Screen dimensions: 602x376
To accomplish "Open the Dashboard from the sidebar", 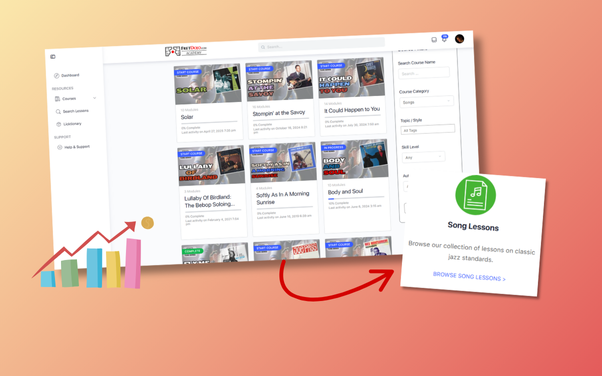I will tap(67, 75).
